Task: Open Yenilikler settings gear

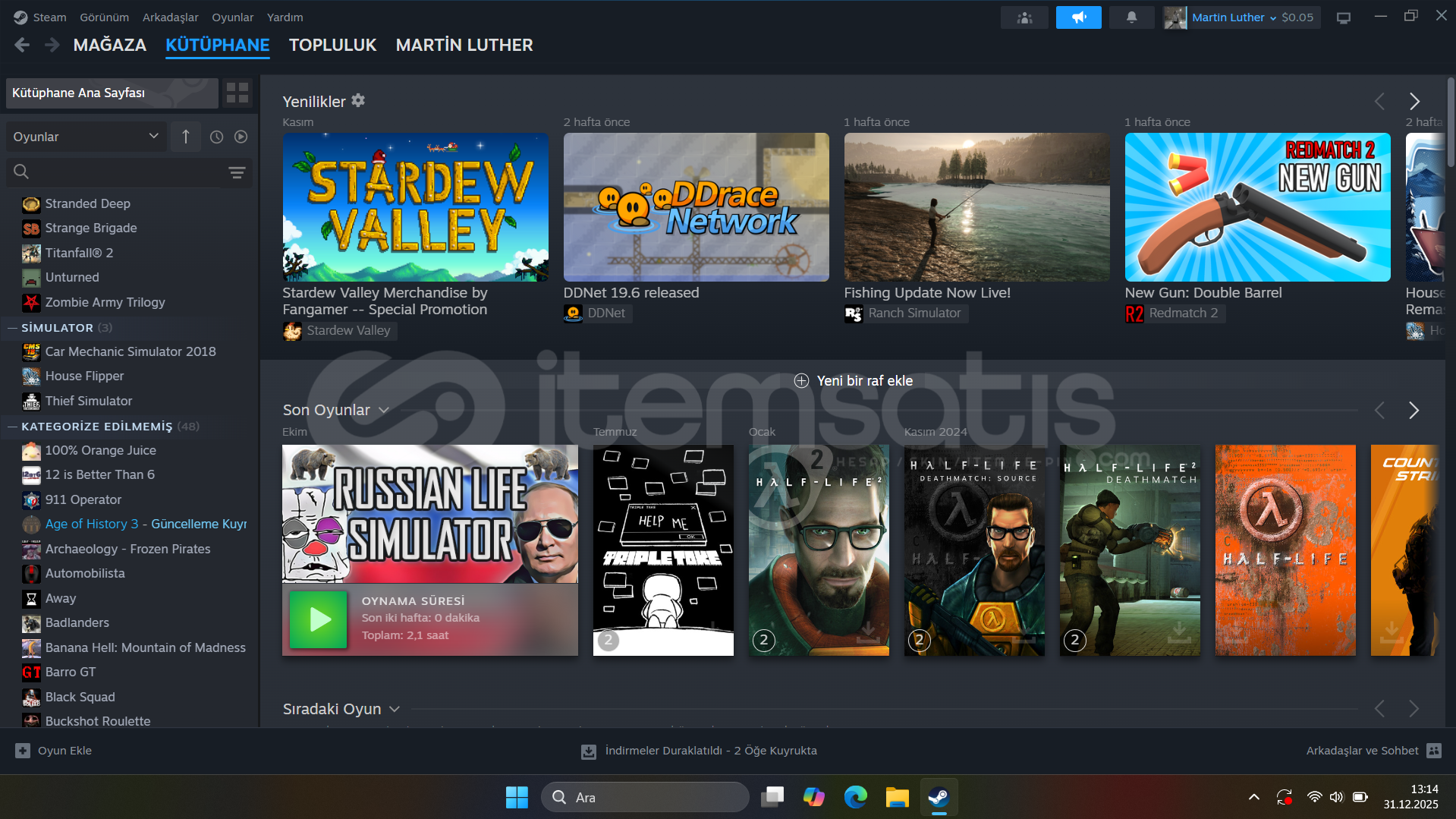Action: (358, 101)
